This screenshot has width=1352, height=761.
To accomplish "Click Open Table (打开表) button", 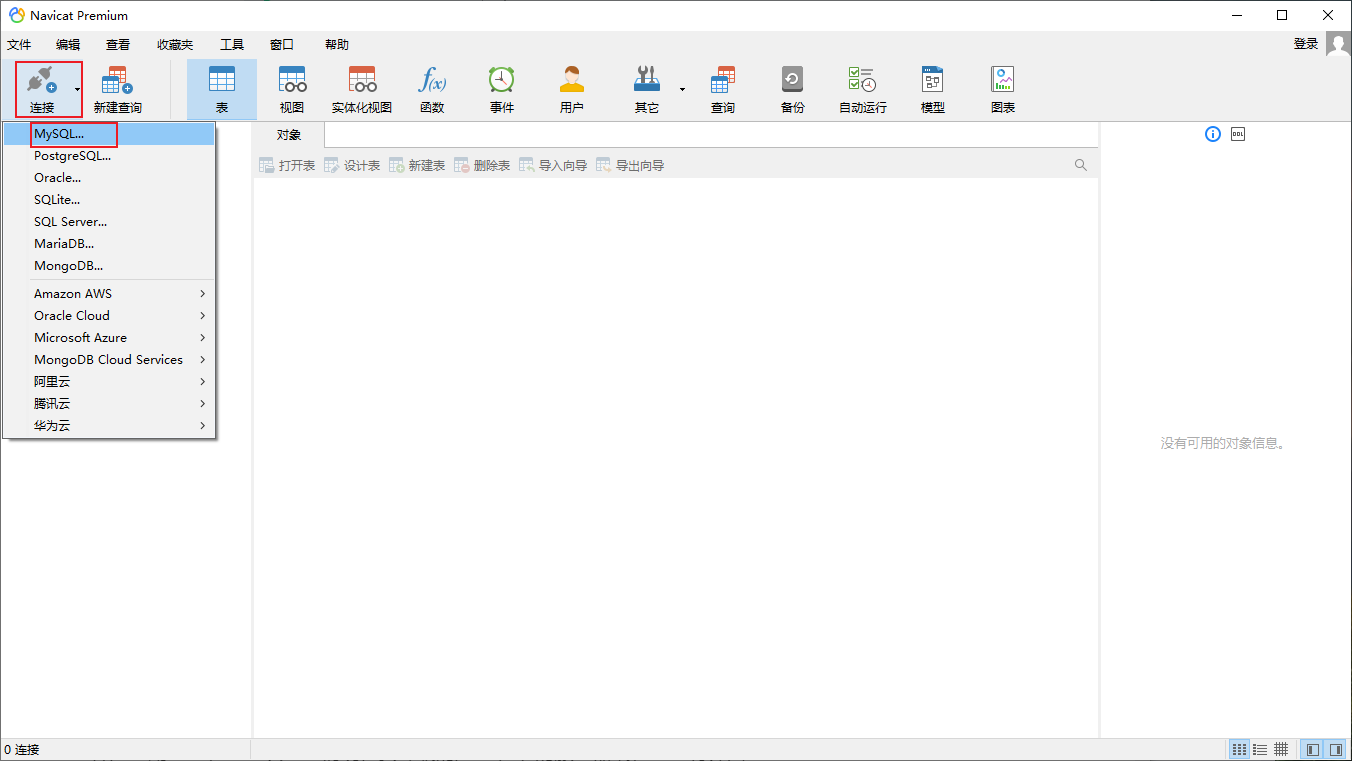I will [287, 165].
